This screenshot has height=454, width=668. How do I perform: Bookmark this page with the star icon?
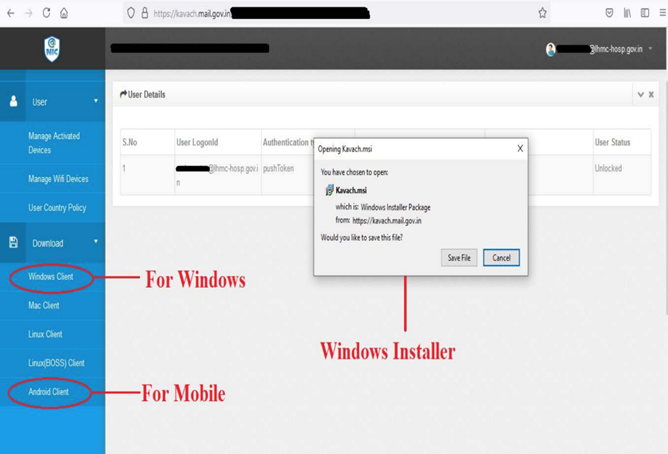pos(542,13)
